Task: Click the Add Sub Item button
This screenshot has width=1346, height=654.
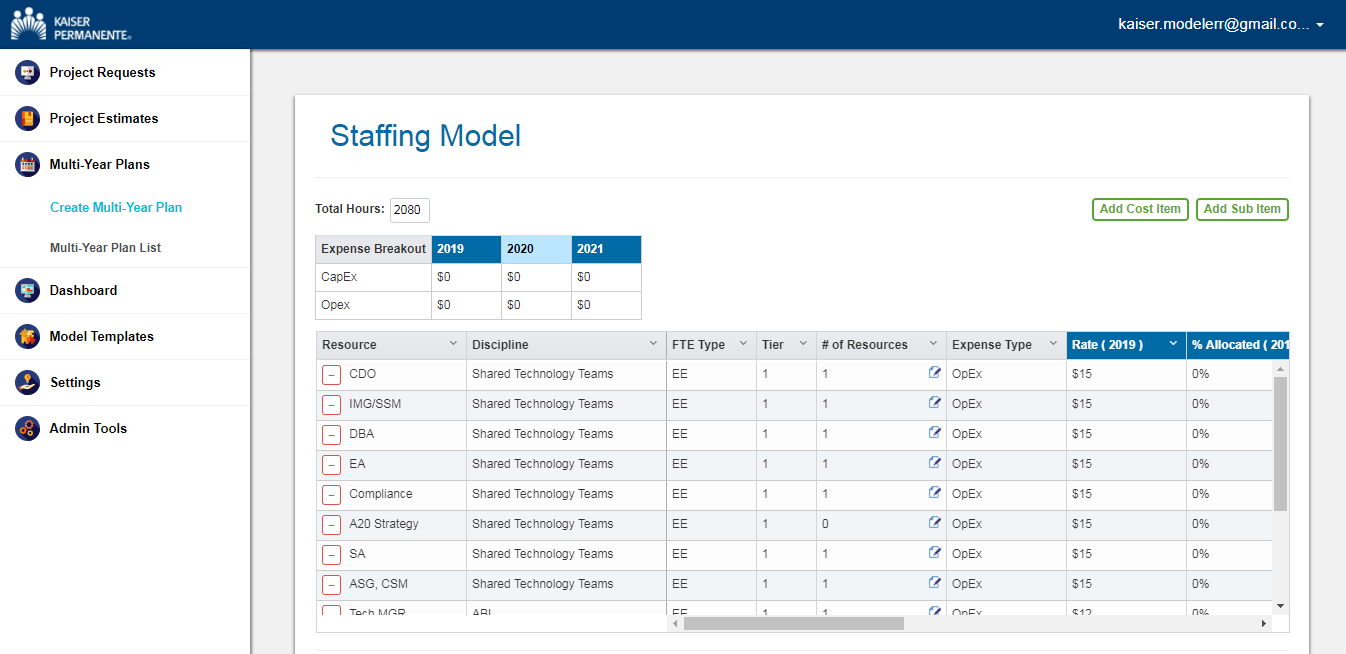Action: coord(1242,209)
